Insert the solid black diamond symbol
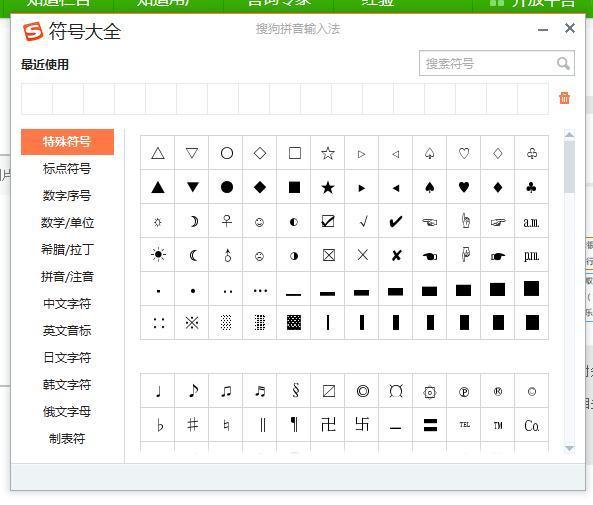Viewport: 593px width, 505px height. [x=260, y=187]
